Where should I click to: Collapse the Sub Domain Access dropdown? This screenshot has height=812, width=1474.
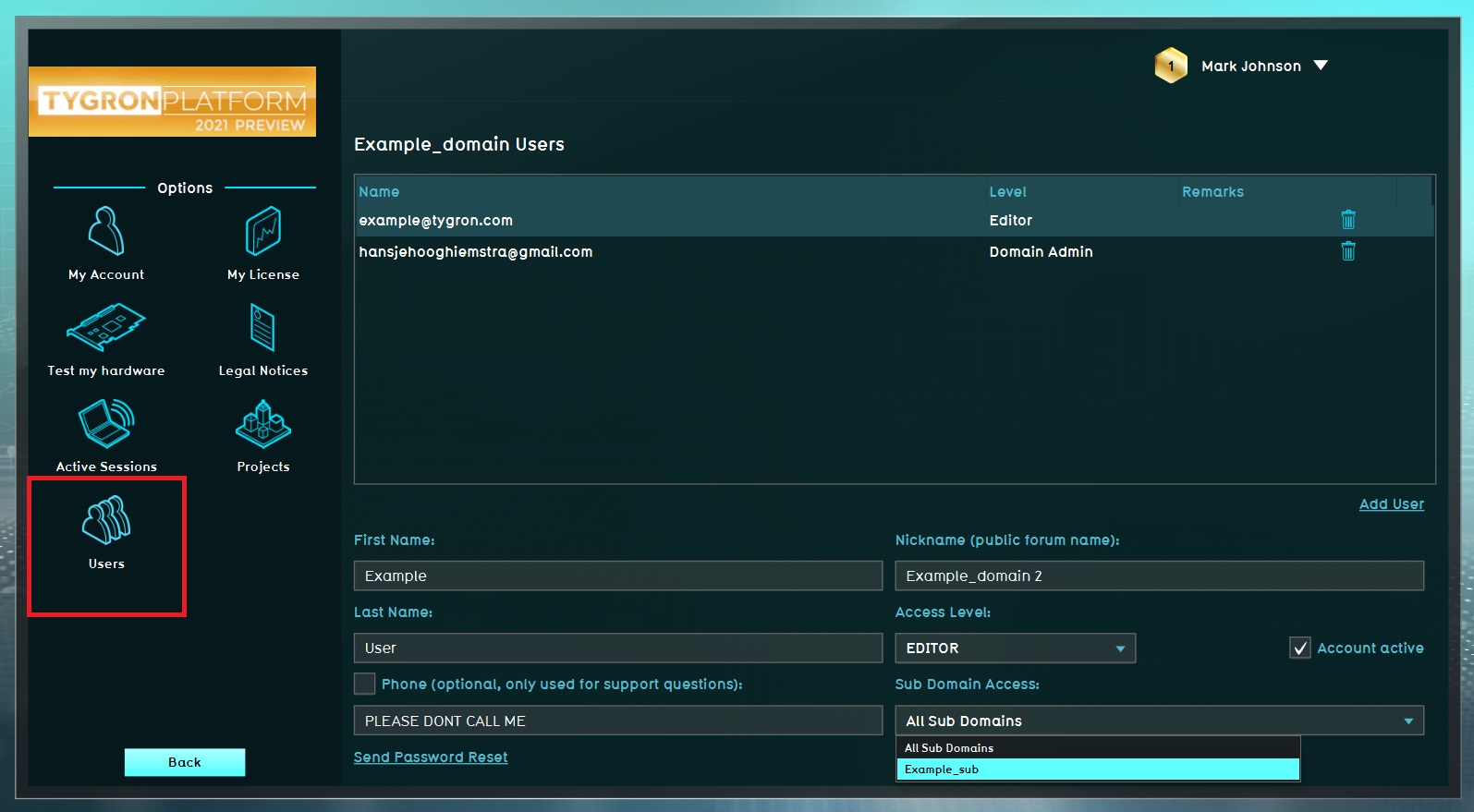[x=1408, y=721]
